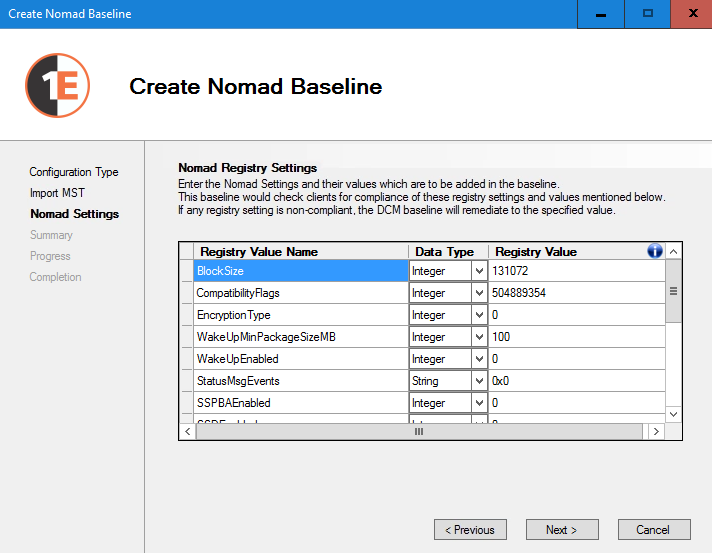The height and width of the screenshot is (553, 712).
Task: Open Data Type dropdown for BlockSize
Action: tap(479, 271)
